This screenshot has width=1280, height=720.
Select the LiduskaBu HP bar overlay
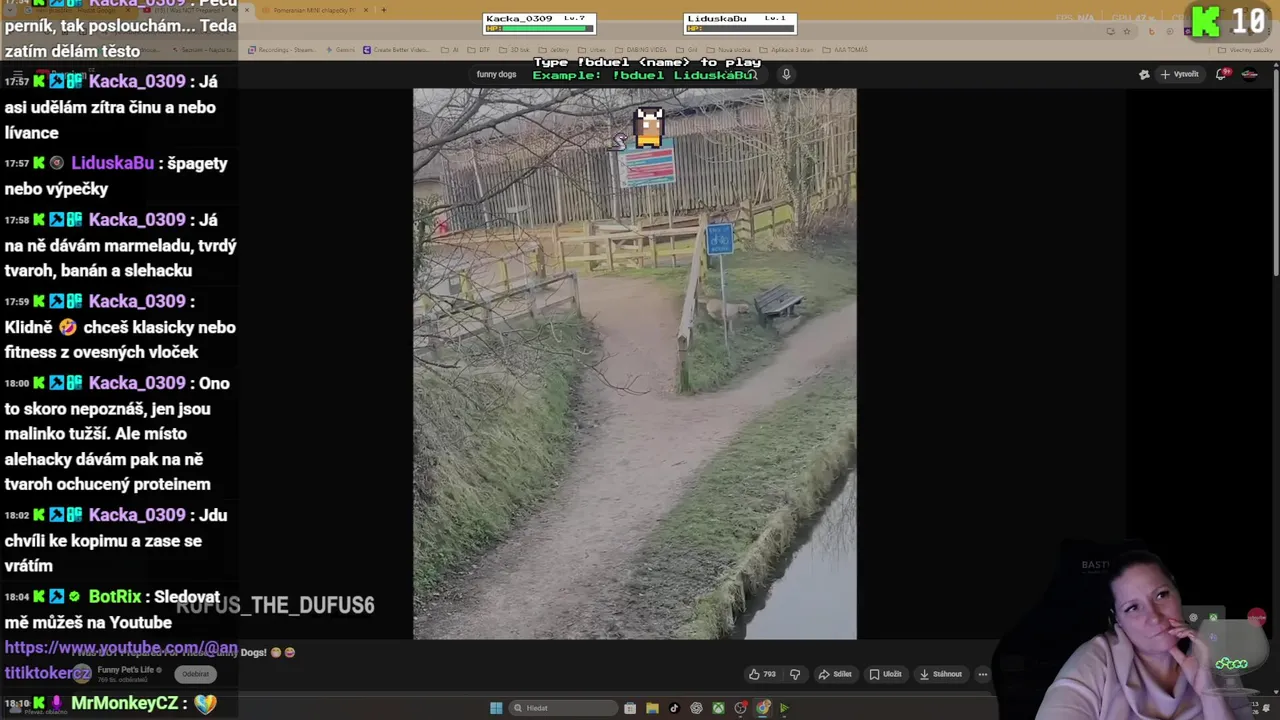click(740, 23)
